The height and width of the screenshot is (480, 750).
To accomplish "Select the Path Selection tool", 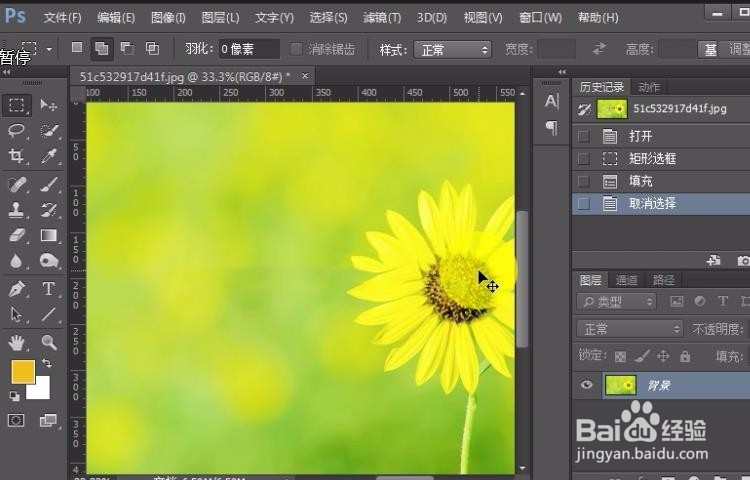I will tap(17, 314).
